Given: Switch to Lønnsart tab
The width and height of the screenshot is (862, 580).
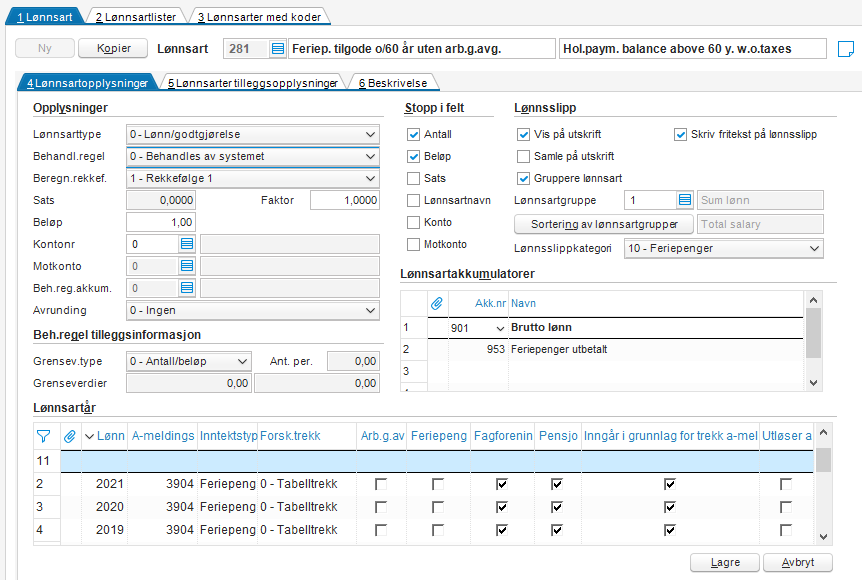Looking at the screenshot, I should point(45,17).
